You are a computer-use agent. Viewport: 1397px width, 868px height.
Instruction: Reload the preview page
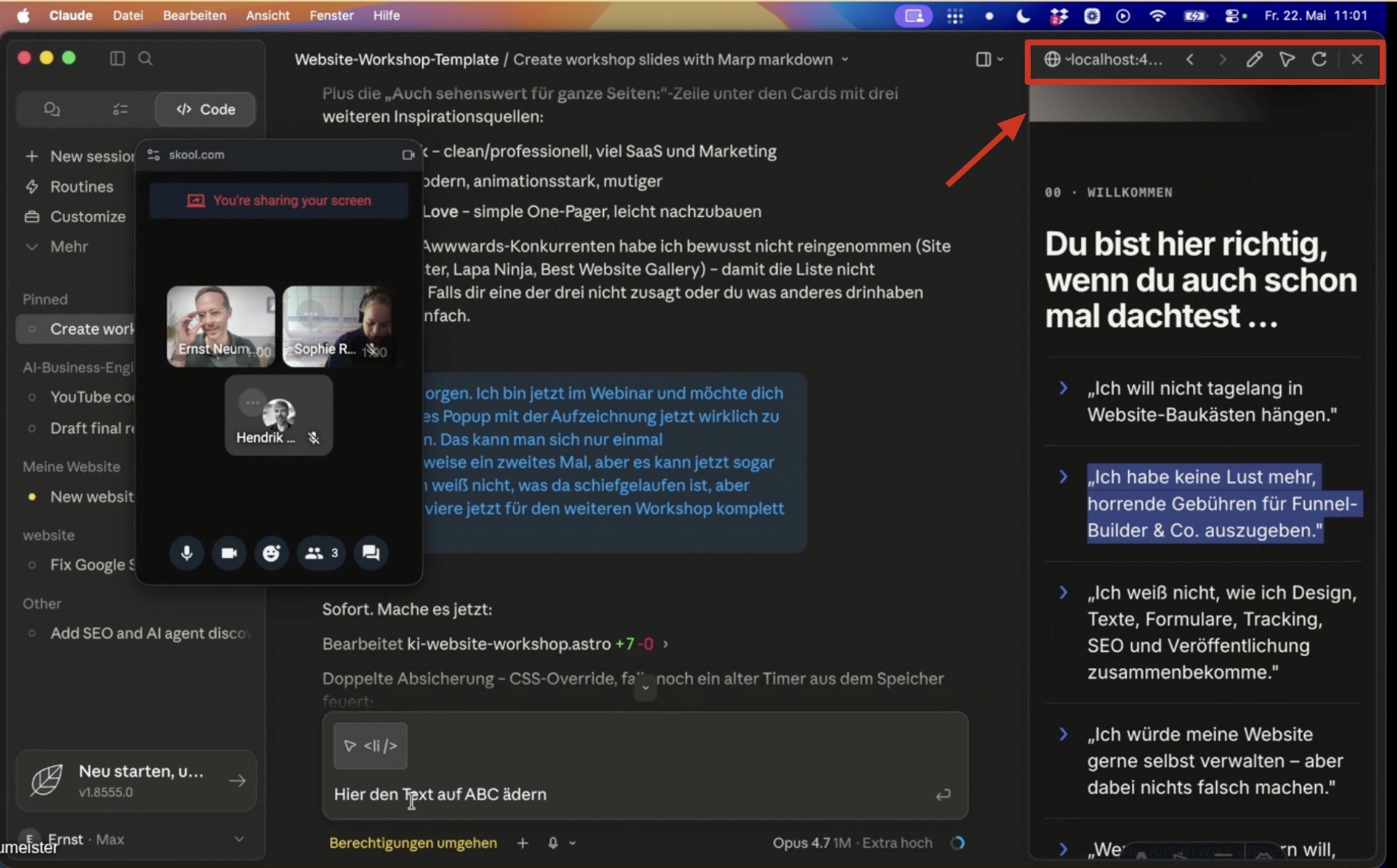point(1319,59)
